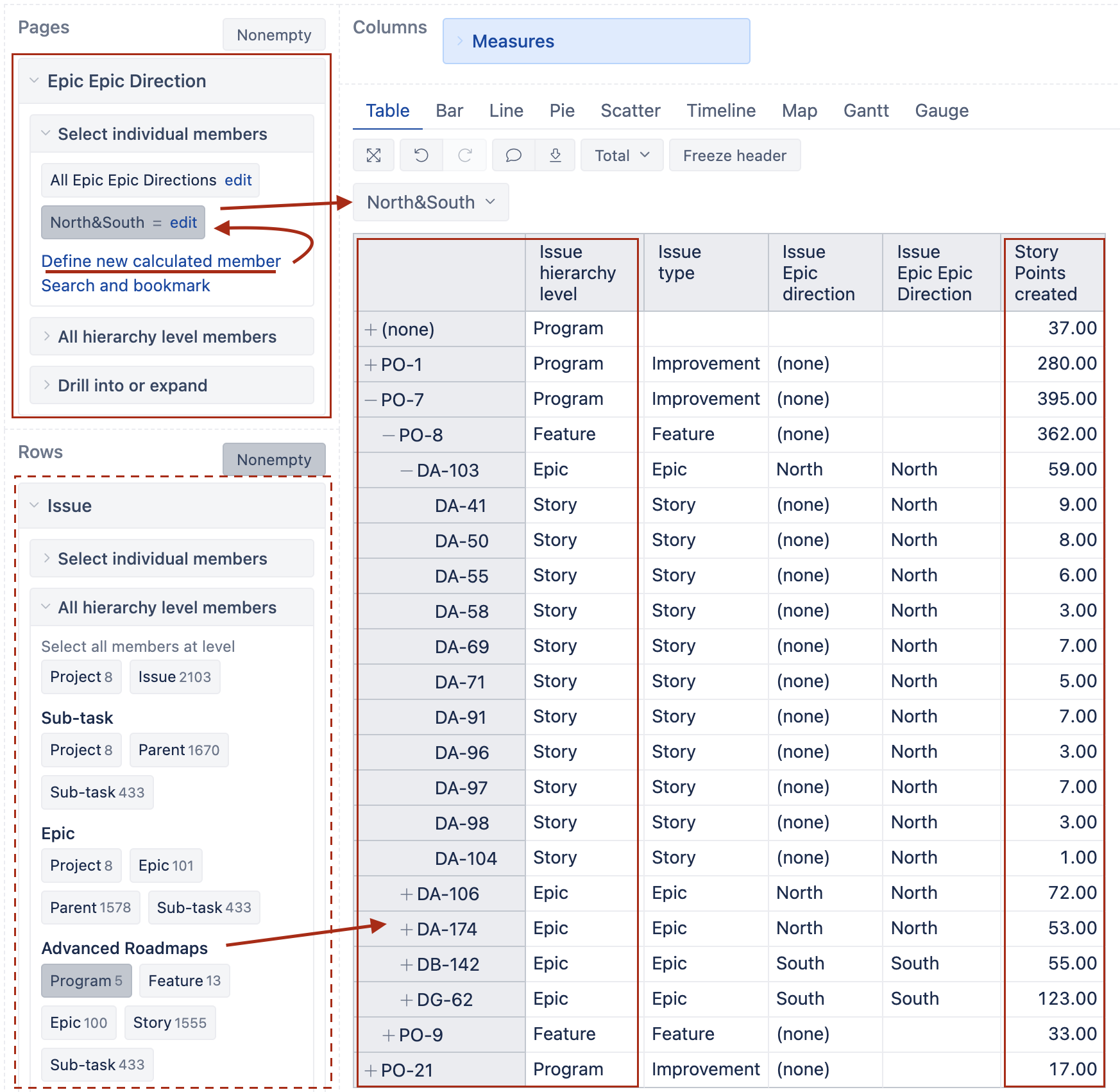Open the comment bubble tool
This screenshot has height=1092, width=1120.
pyautogui.click(x=513, y=155)
